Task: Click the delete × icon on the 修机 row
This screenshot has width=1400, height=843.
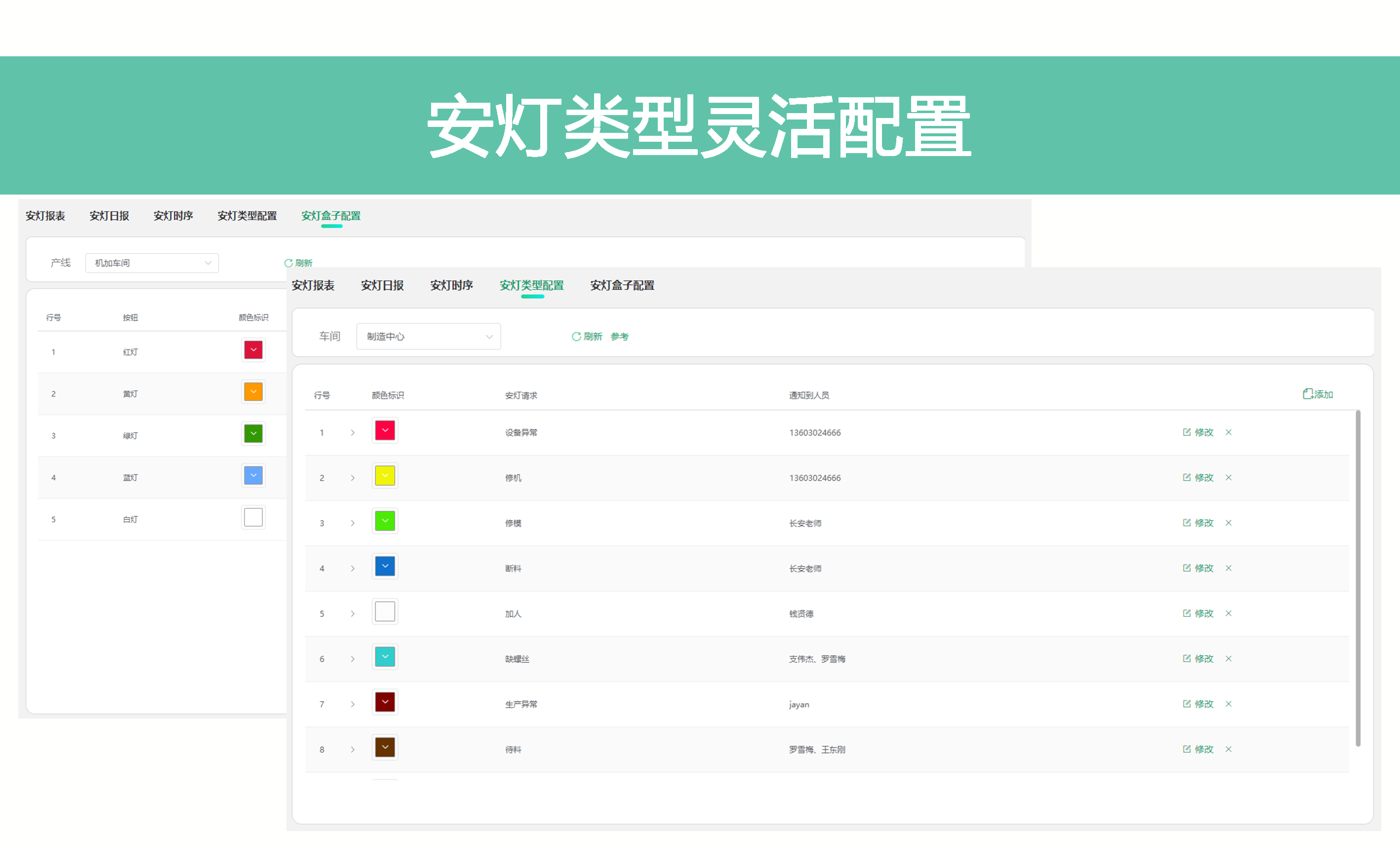Action: coord(1229,478)
